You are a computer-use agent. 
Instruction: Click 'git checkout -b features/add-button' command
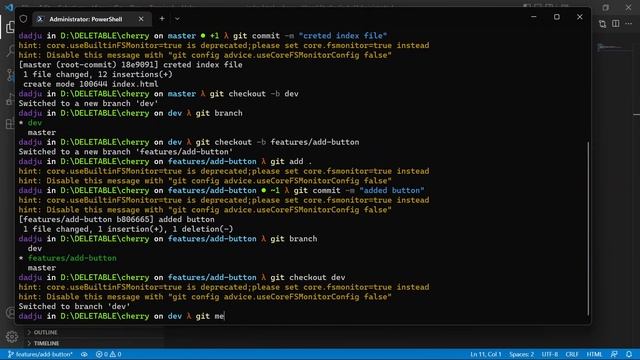click(x=278, y=142)
